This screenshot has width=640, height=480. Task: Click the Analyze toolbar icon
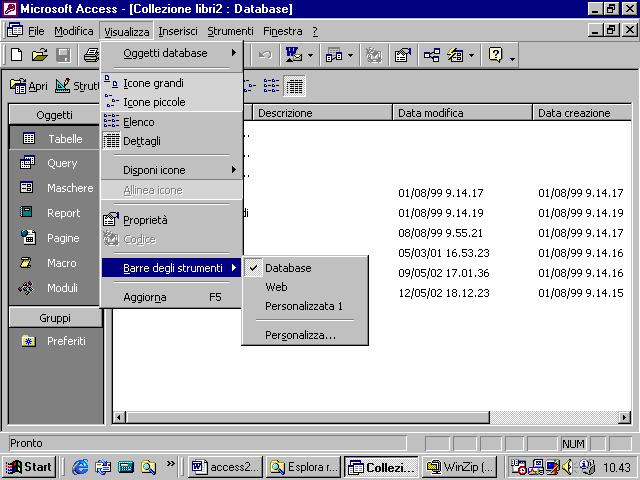coord(334,55)
